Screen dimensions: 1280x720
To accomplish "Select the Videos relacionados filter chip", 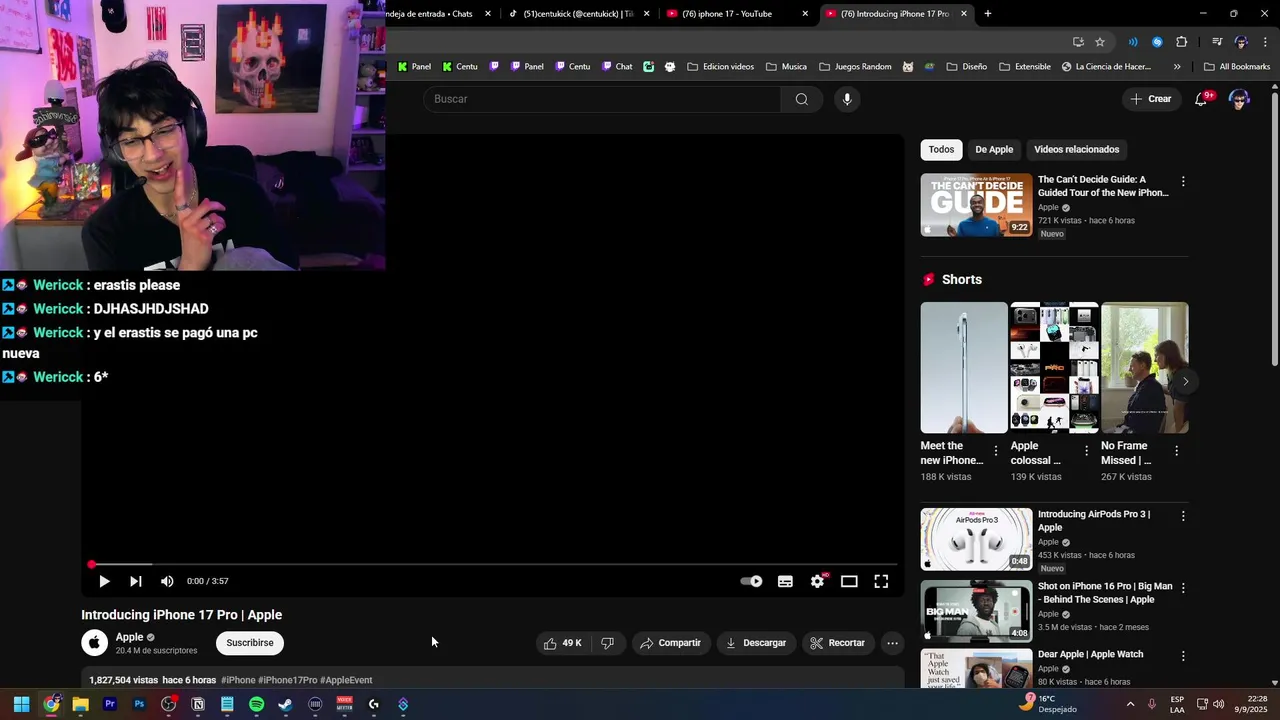I will click(1076, 149).
